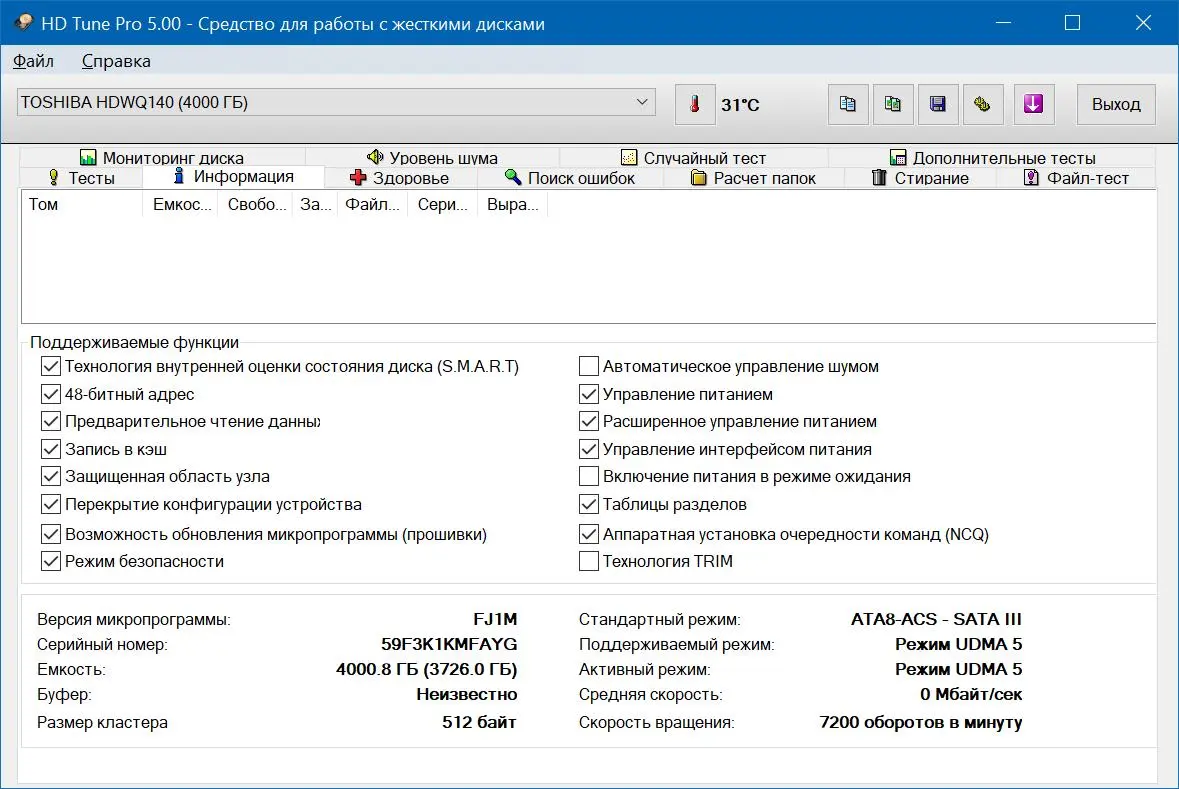The width and height of the screenshot is (1179, 789).
Task: Click the thermometer temperature icon
Action: [x=695, y=104]
